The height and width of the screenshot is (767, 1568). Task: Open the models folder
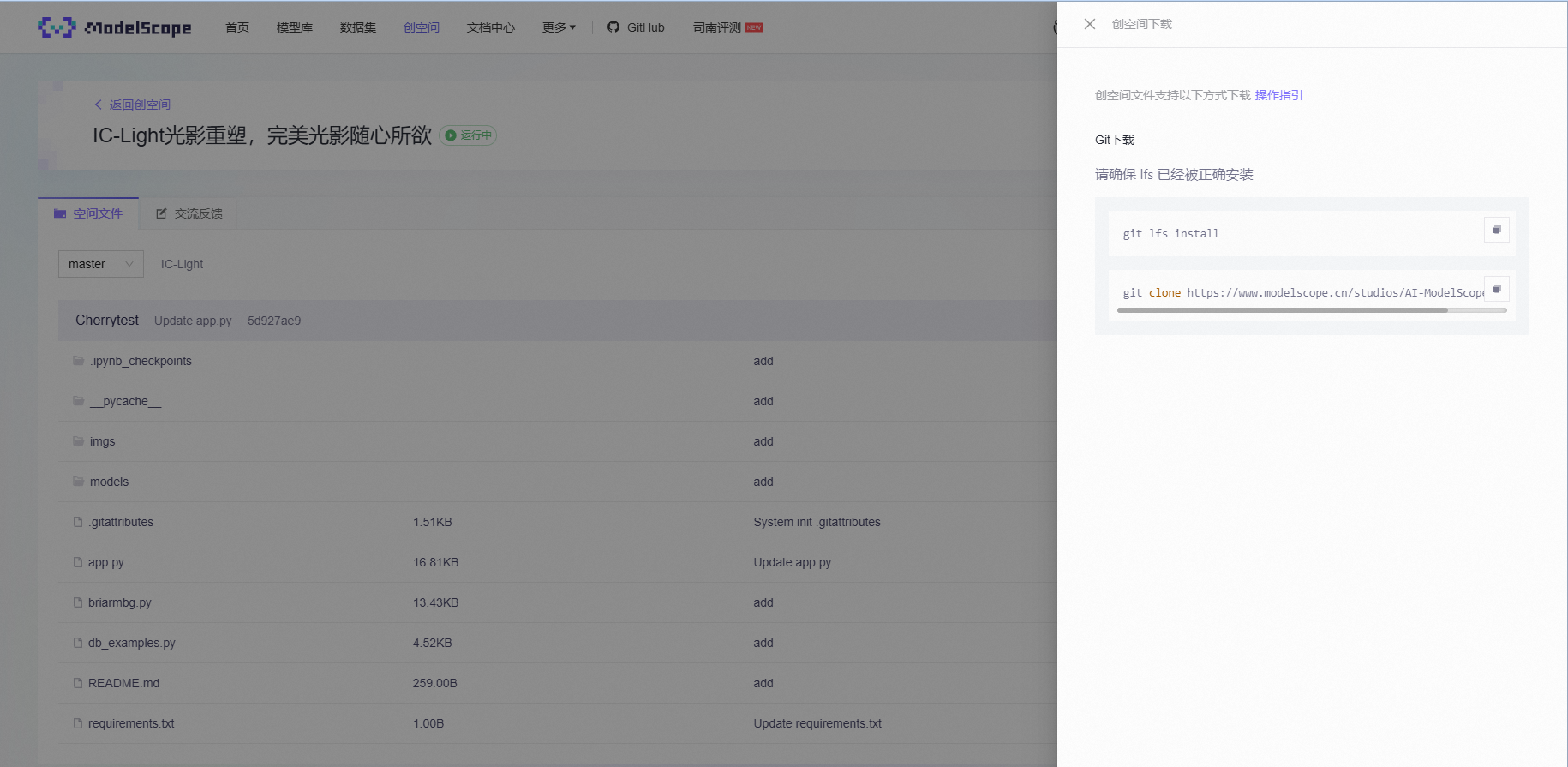click(x=109, y=482)
